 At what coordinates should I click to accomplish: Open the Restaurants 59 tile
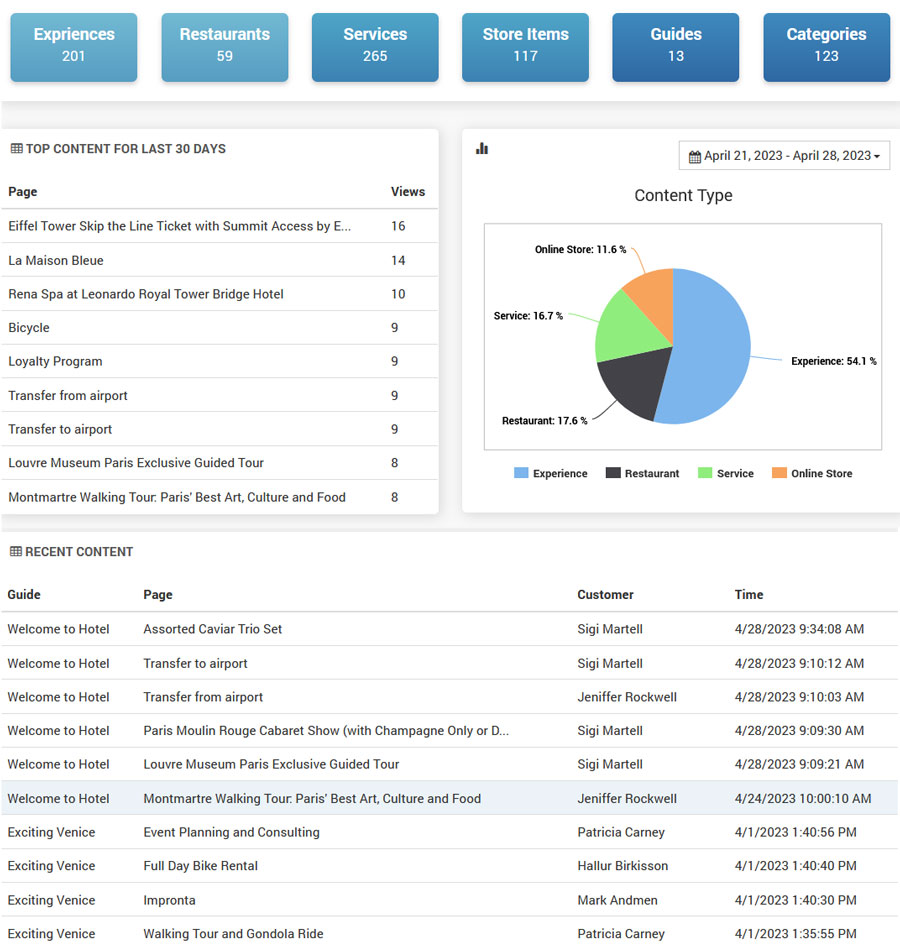click(x=224, y=46)
